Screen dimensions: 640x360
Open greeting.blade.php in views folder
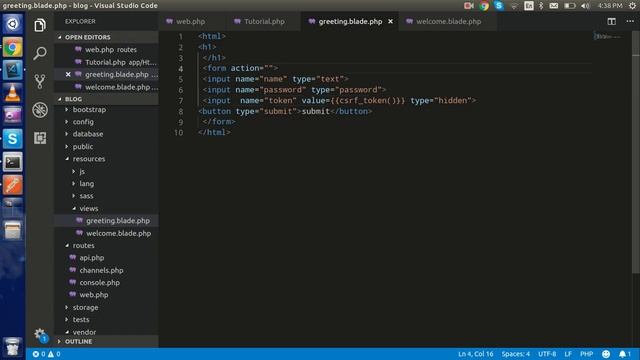coord(106,221)
